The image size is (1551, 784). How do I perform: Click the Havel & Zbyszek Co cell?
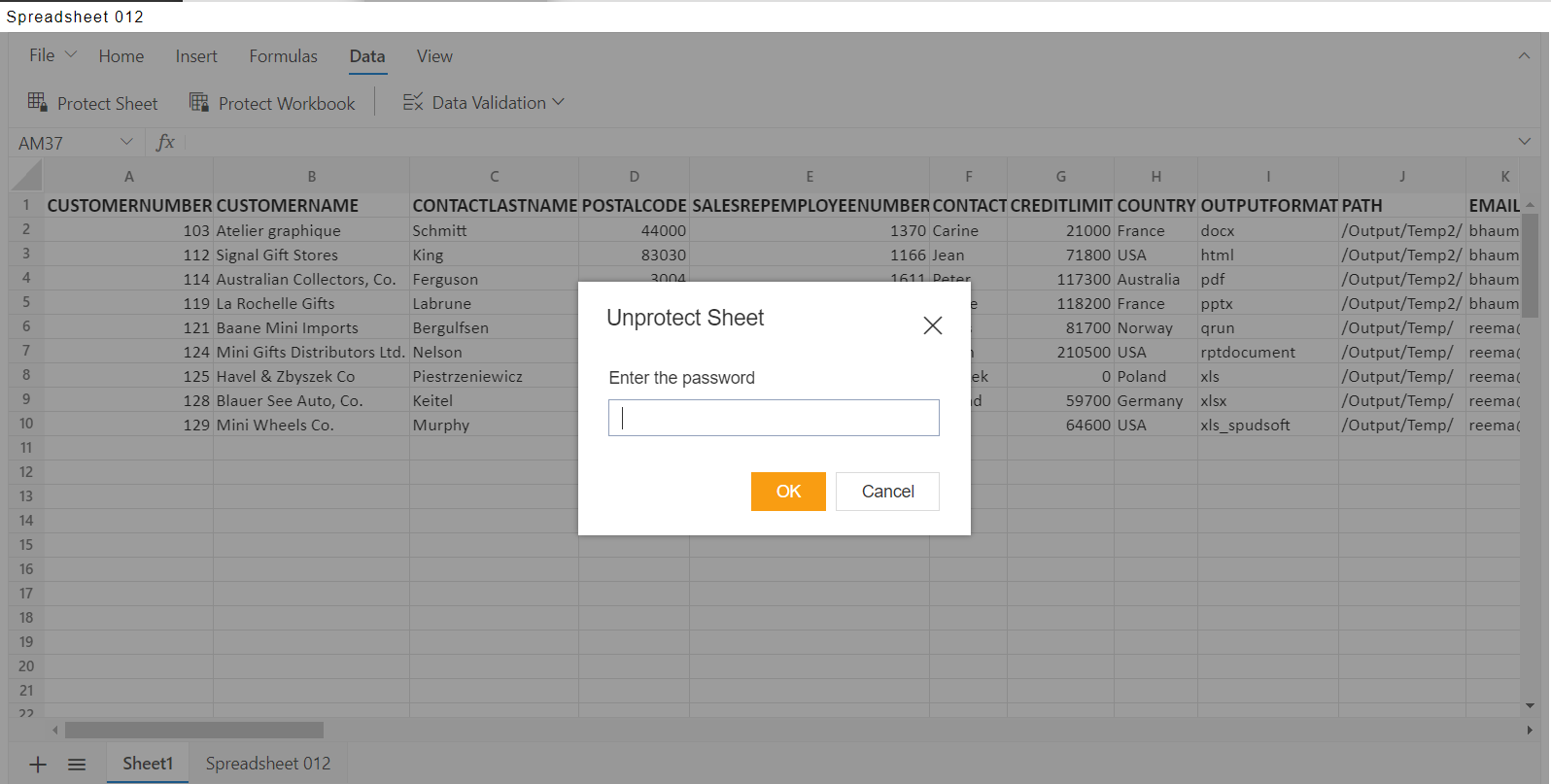click(311, 376)
